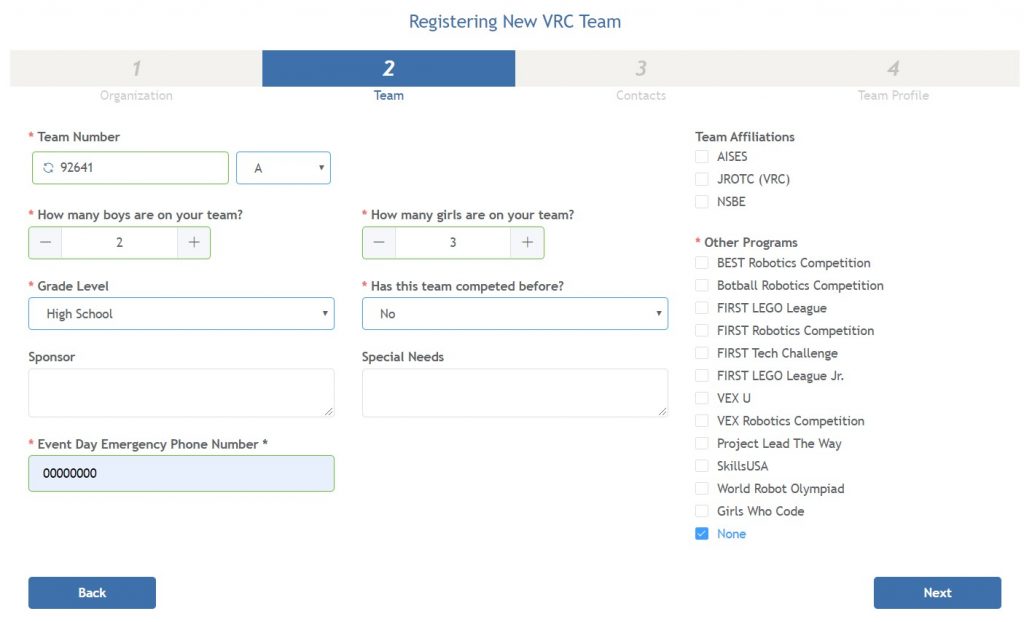Check the AISES affiliation box
Screen dimensions: 1024x622
pos(702,157)
